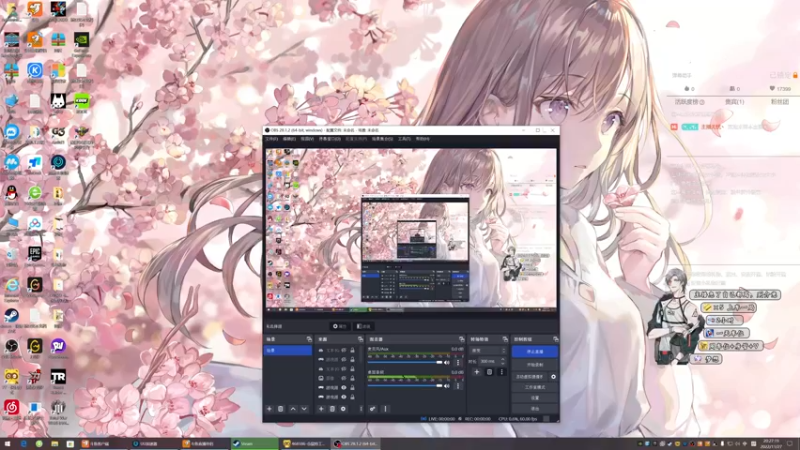Move scene down with Scenes down arrow
Image resolution: width=800 pixels, height=450 pixels.
pyautogui.click(x=304, y=409)
